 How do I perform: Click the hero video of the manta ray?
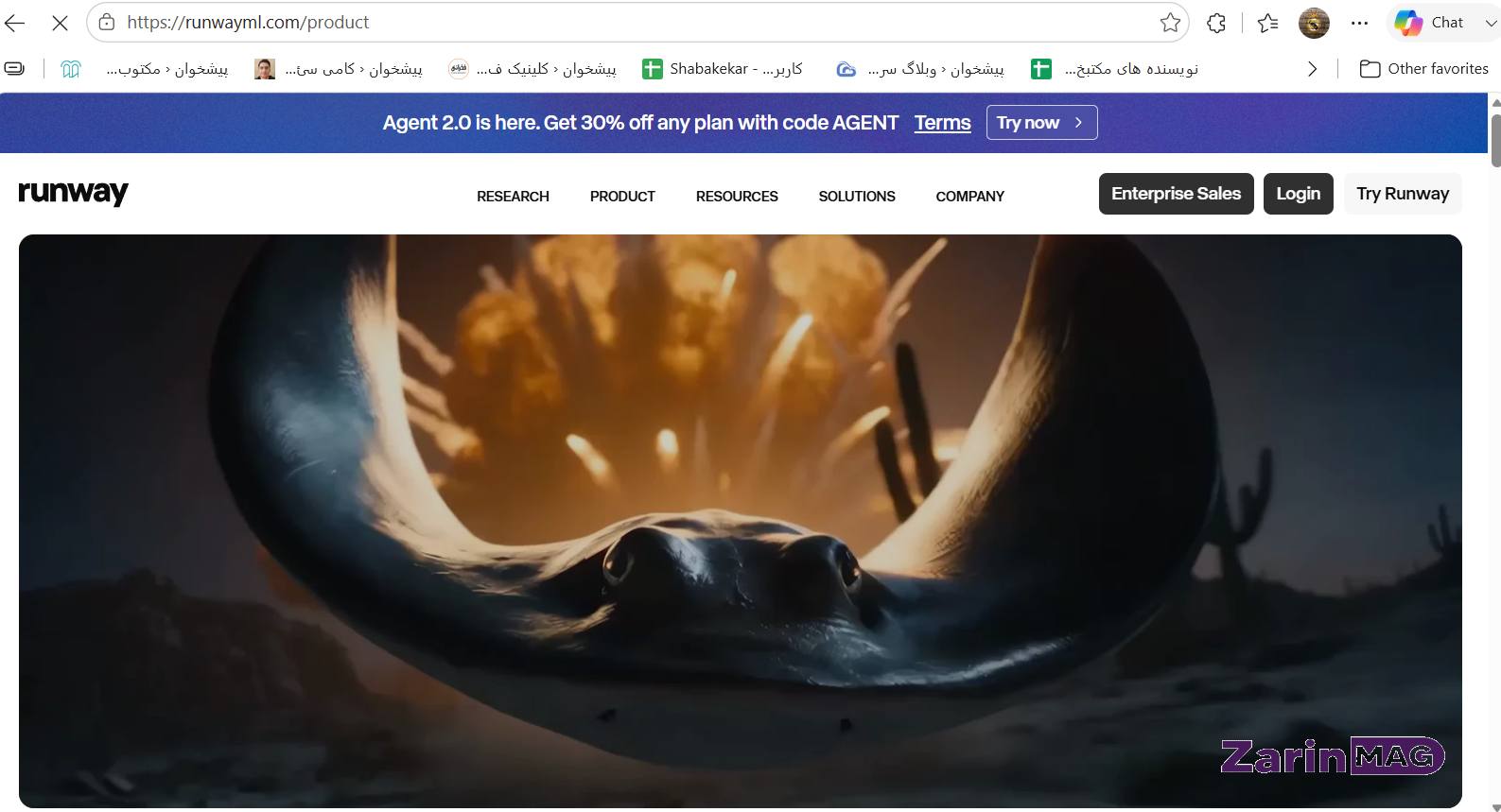click(741, 521)
